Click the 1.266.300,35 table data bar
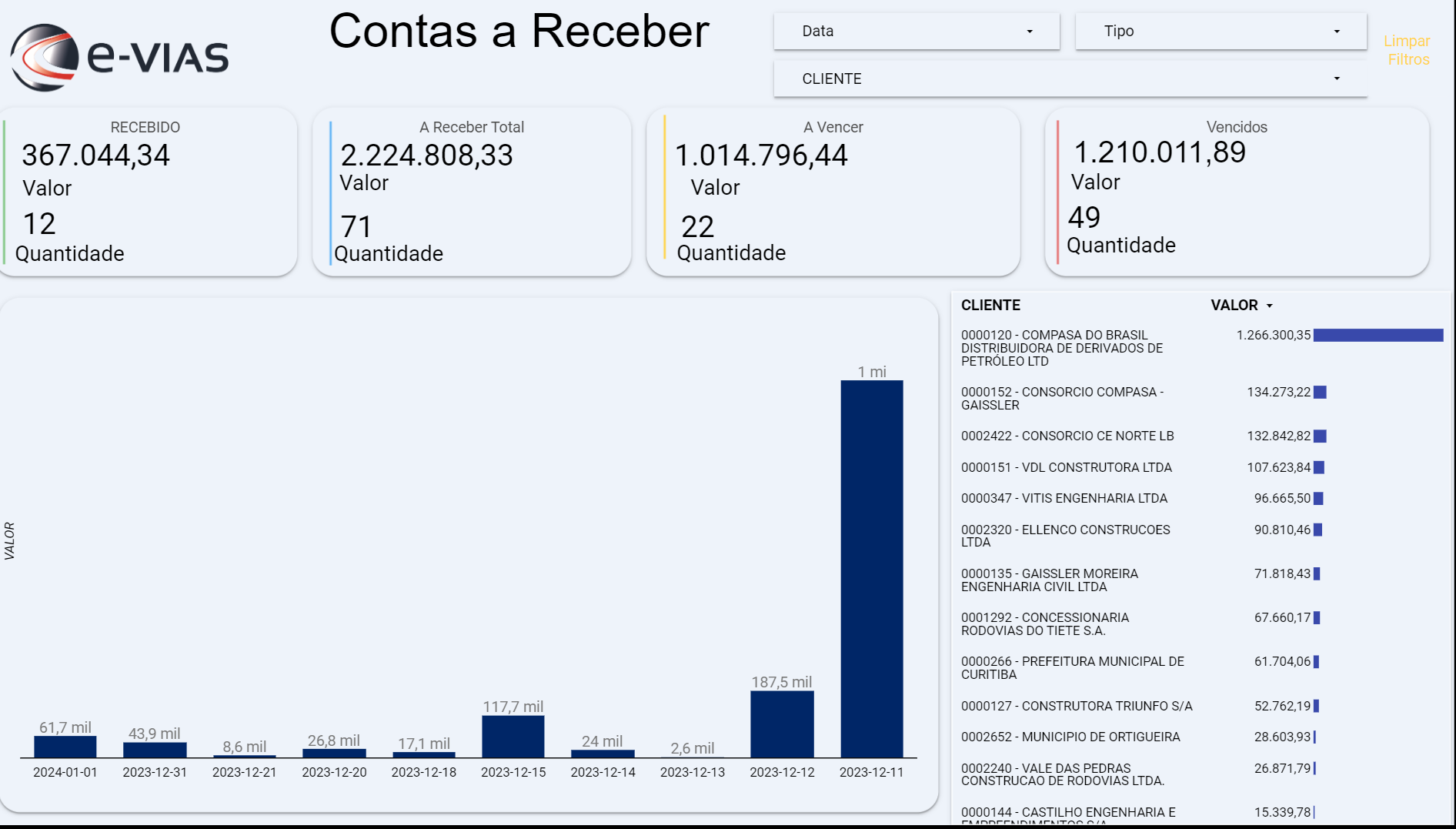Image resolution: width=1456 pixels, height=829 pixels. click(1378, 336)
